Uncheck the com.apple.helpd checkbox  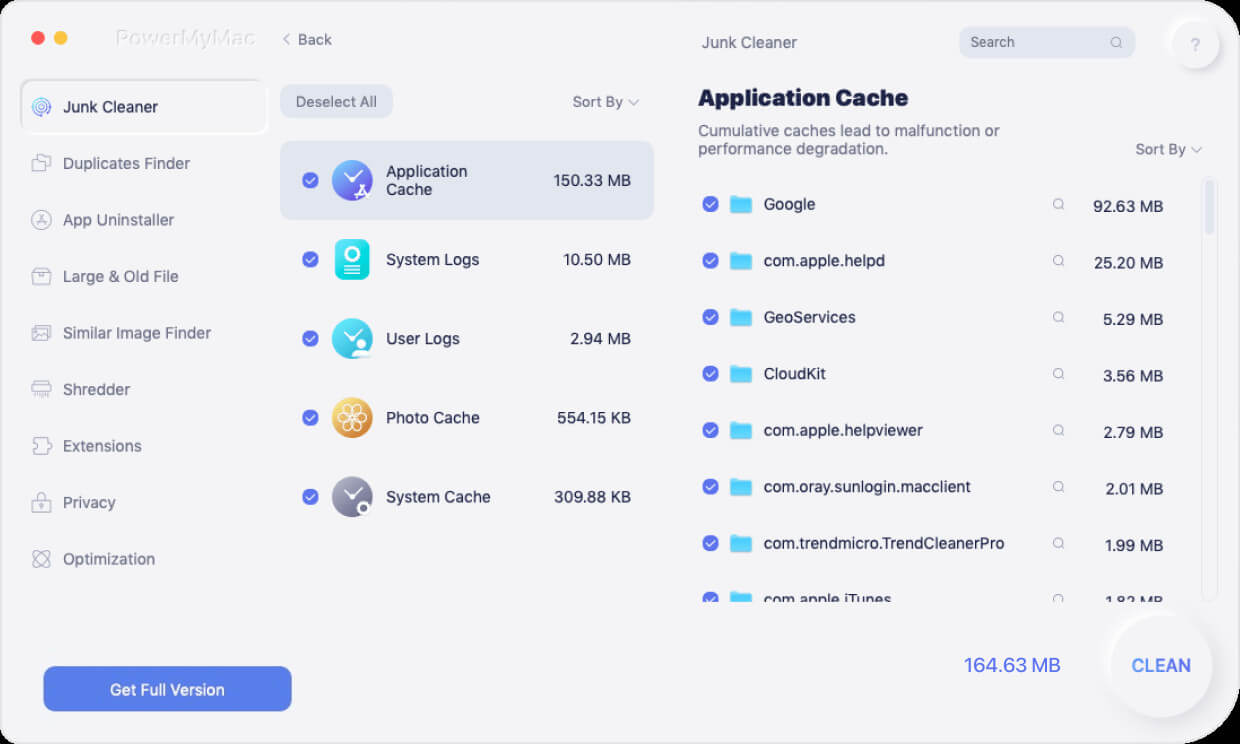(x=710, y=261)
